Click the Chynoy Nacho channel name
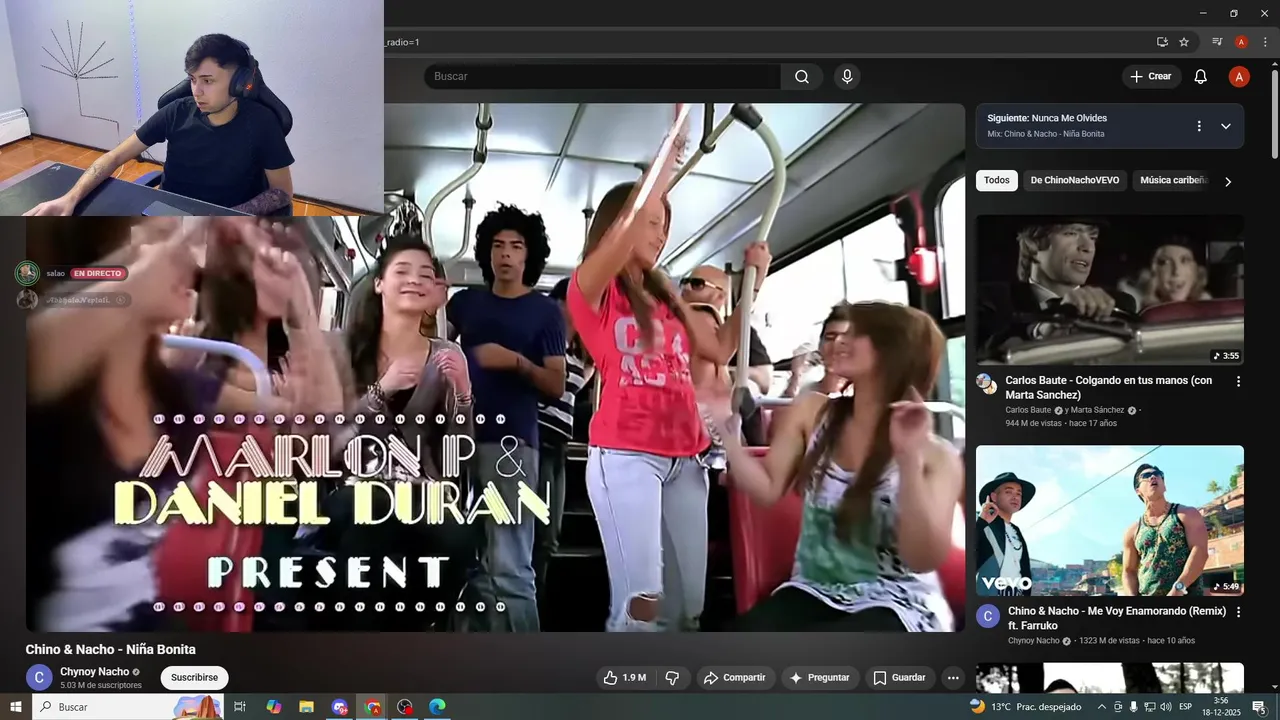This screenshot has height=720, width=1280. pos(94,672)
